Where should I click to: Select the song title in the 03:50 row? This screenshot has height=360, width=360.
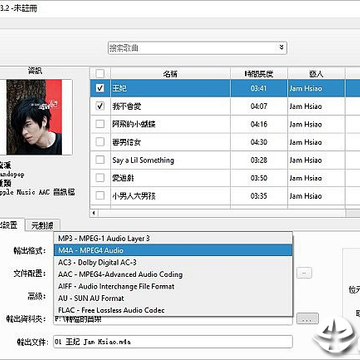pyautogui.click(x=123, y=178)
